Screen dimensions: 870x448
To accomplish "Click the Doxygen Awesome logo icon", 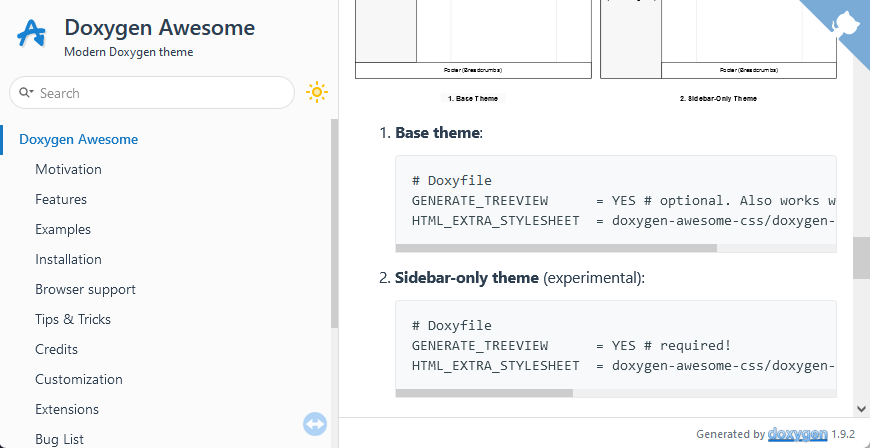I will click(x=32, y=34).
